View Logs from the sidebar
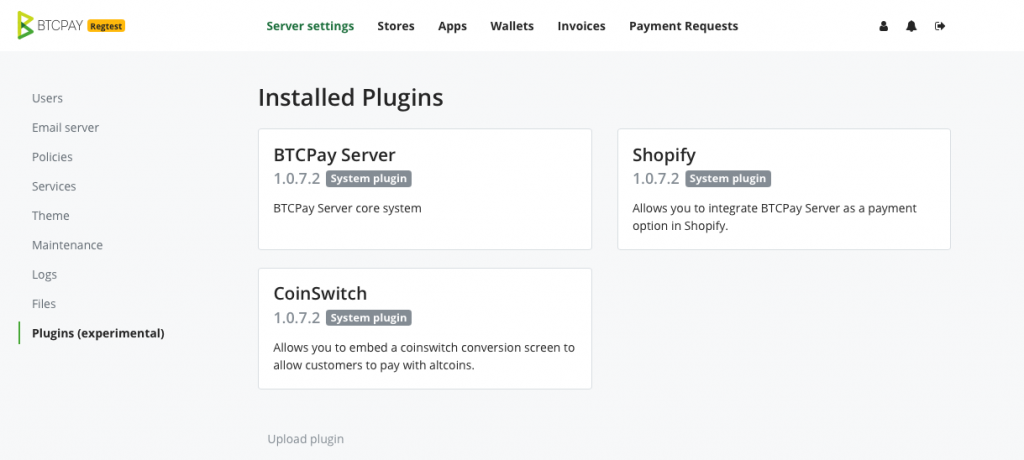 click(x=44, y=274)
